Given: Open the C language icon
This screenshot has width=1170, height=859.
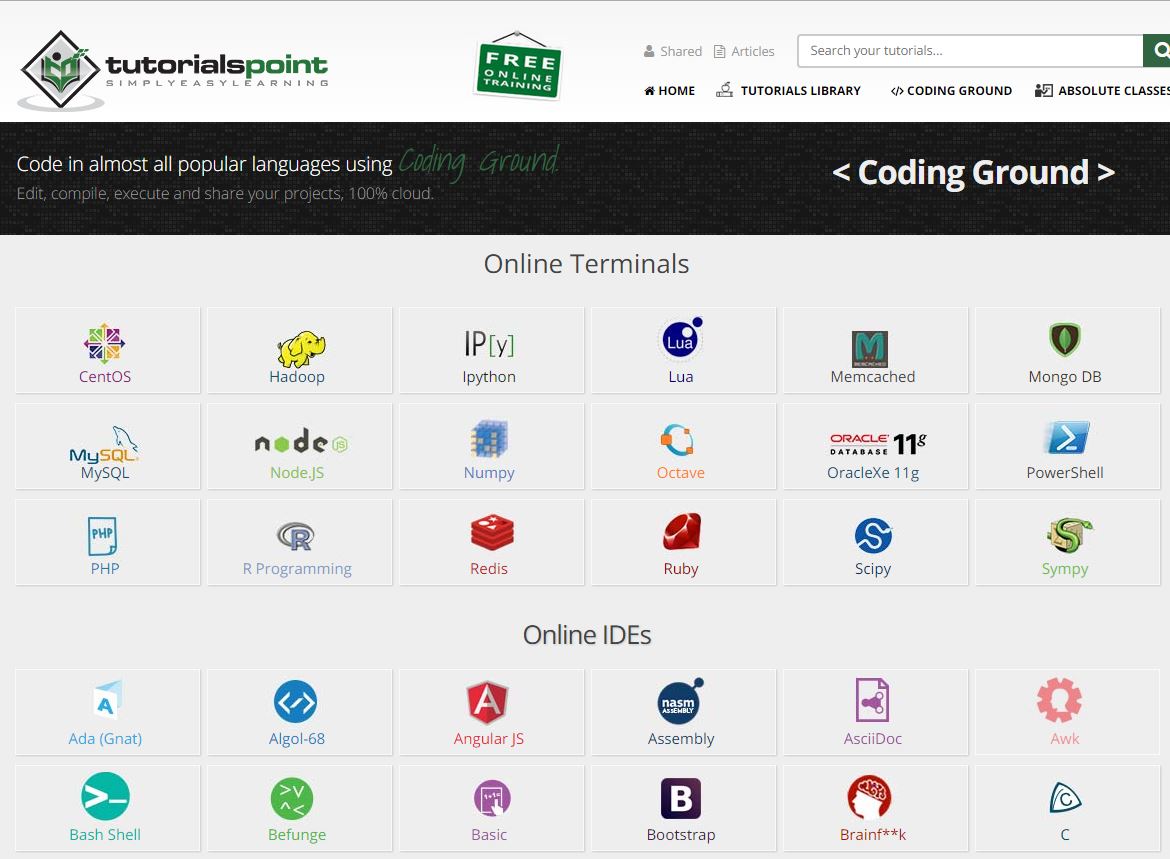Looking at the screenshot, I should coord(1065,798).
